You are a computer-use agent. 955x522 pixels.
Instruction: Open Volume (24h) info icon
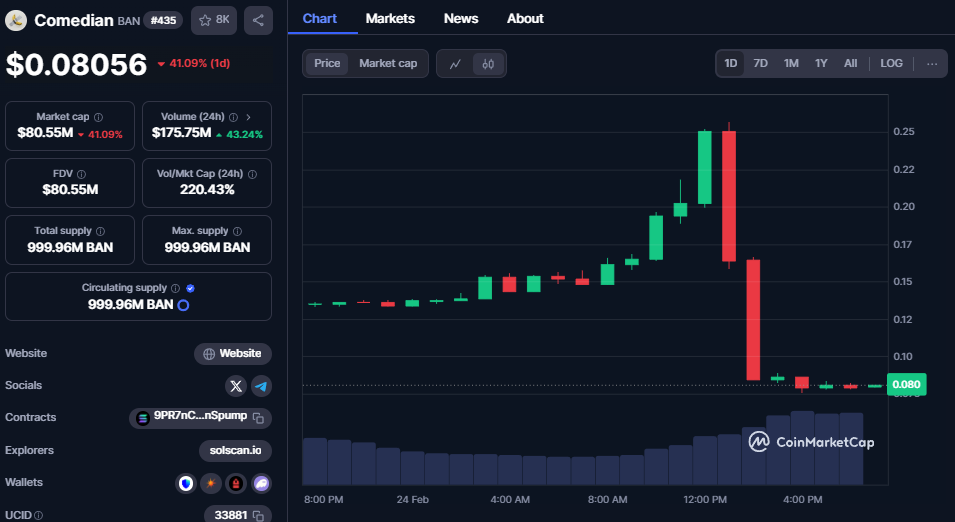pyautogui.click(x=233, y=117)
